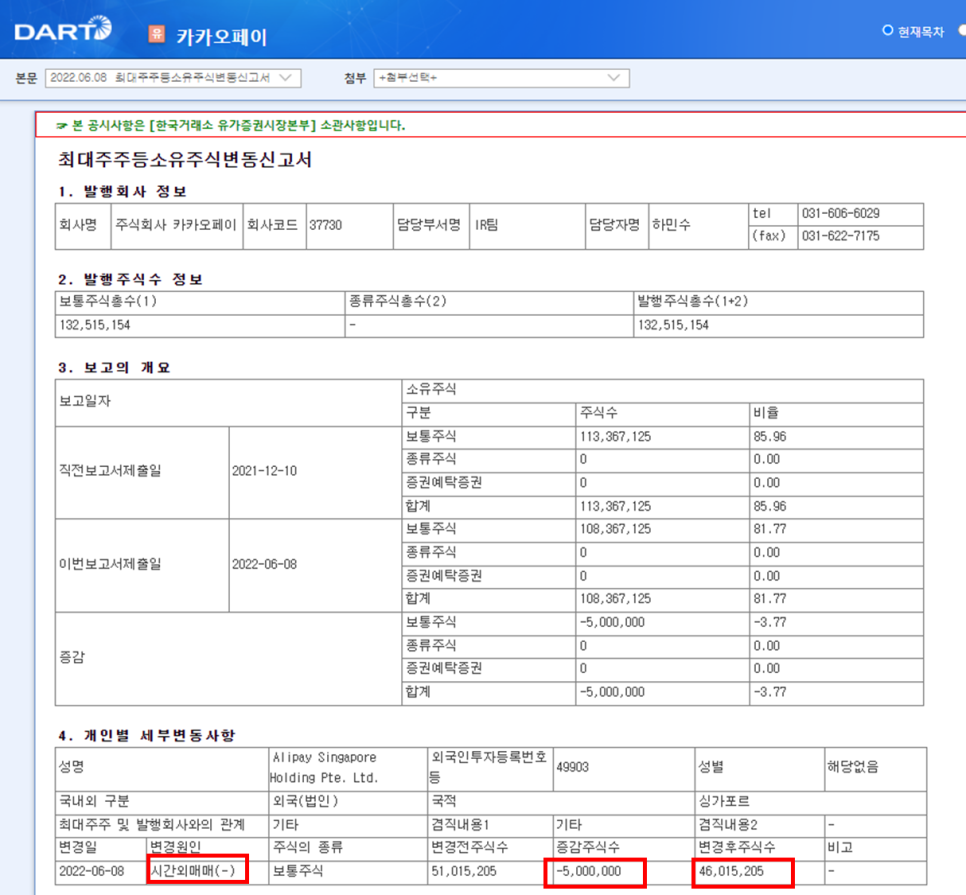Click the DART logo
Viewport: 966px width, 895px height.
pos(63,30)
